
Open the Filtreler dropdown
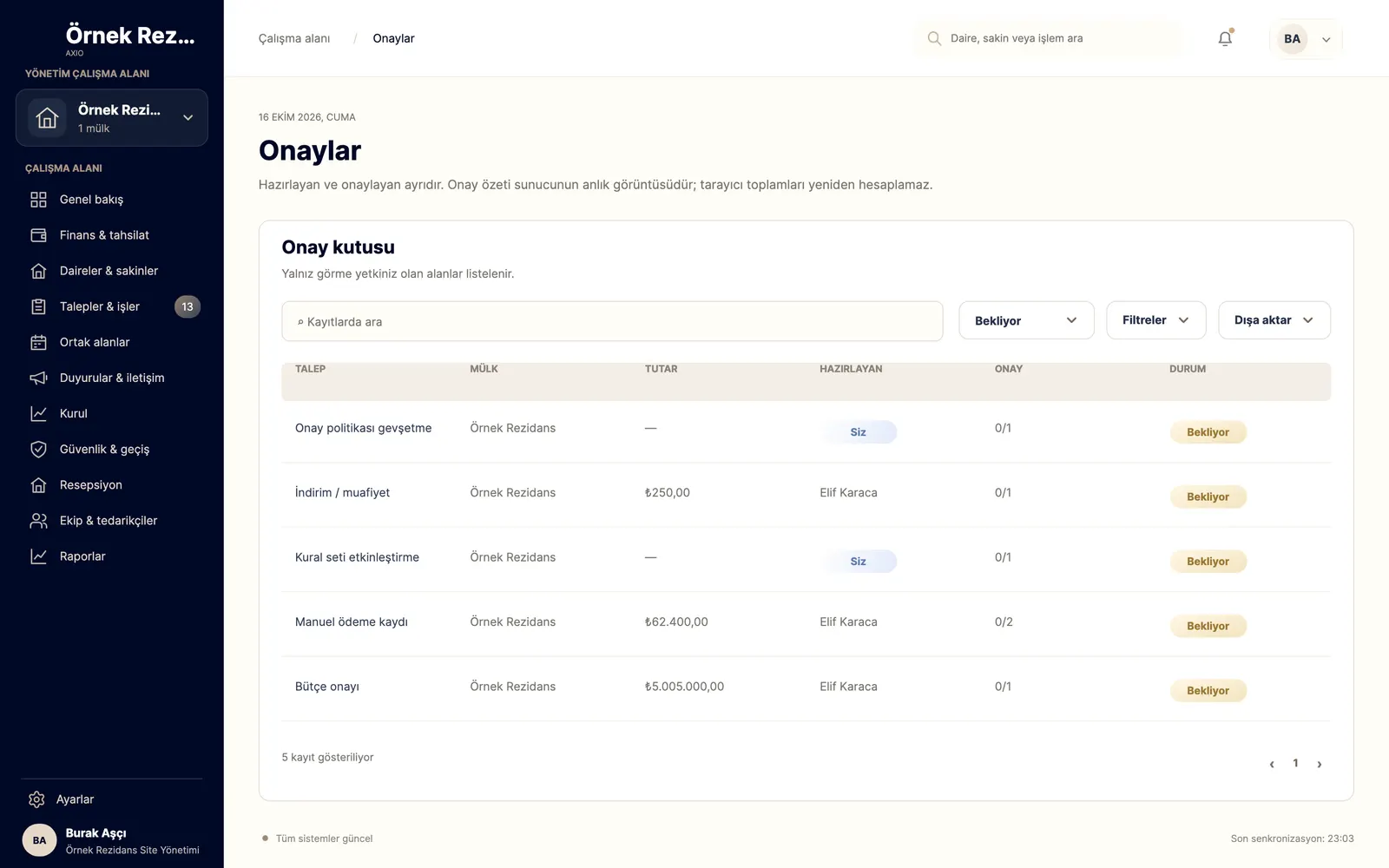point(1155,320)
